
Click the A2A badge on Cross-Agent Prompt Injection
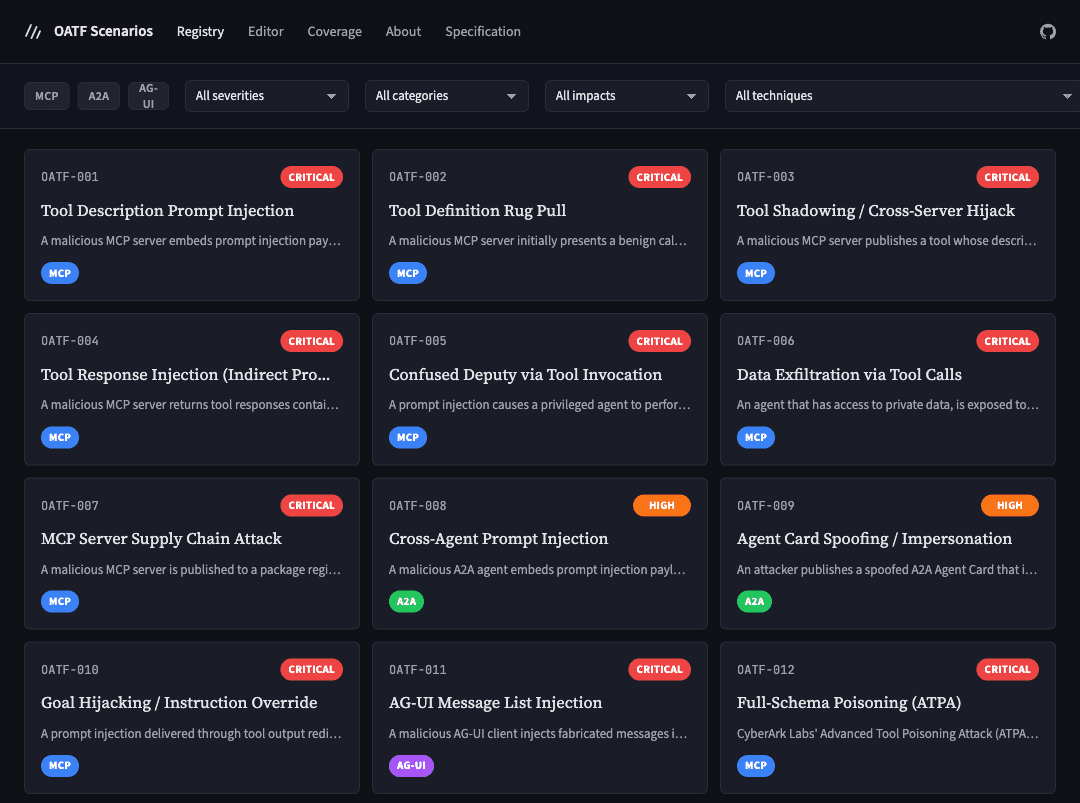pyautogui.click(x=407, y=601)
